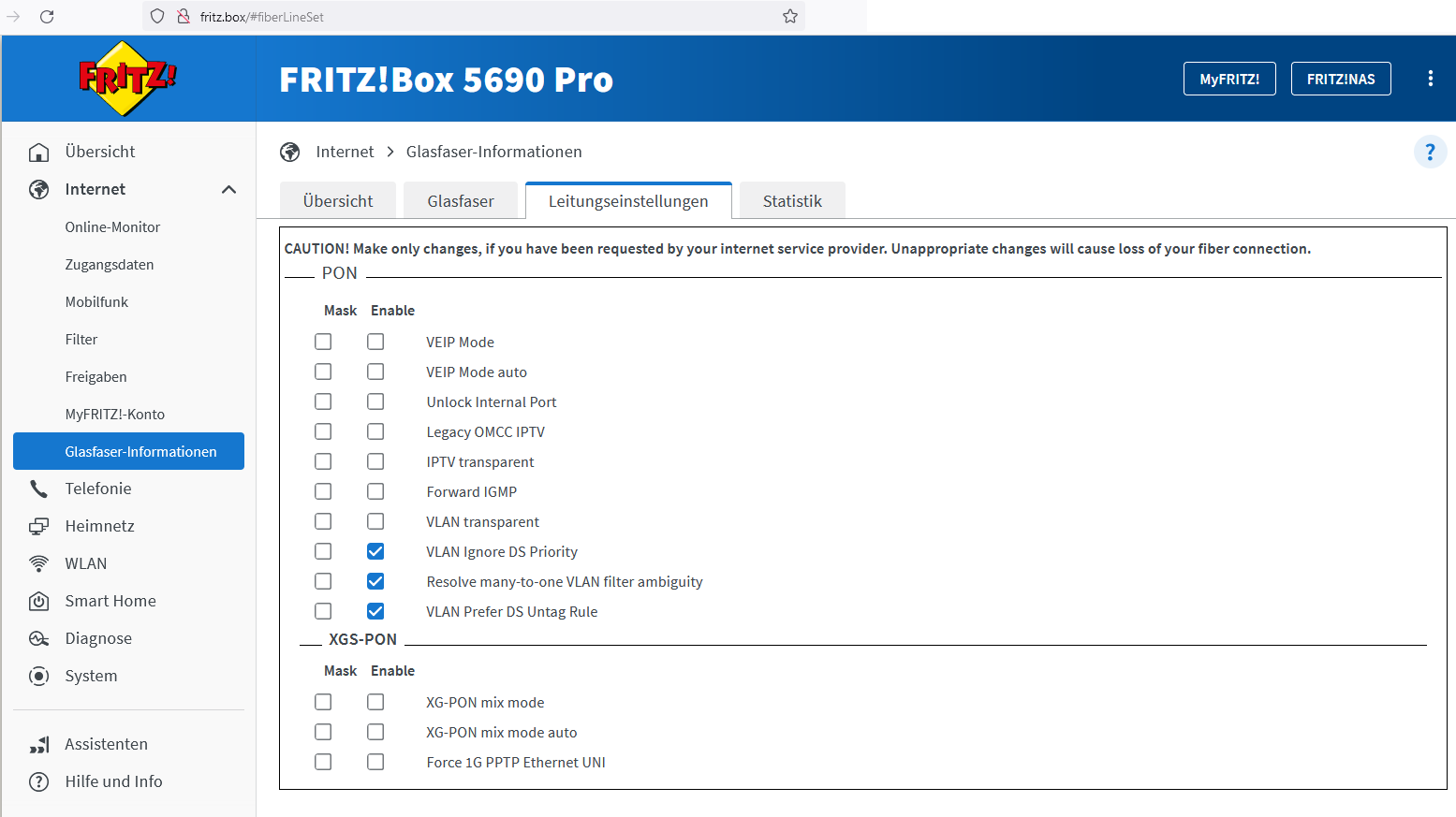Screen dimensions: 1456x817
Task: Enable Forward IGMP checkbox
Action: pos(375,491)
